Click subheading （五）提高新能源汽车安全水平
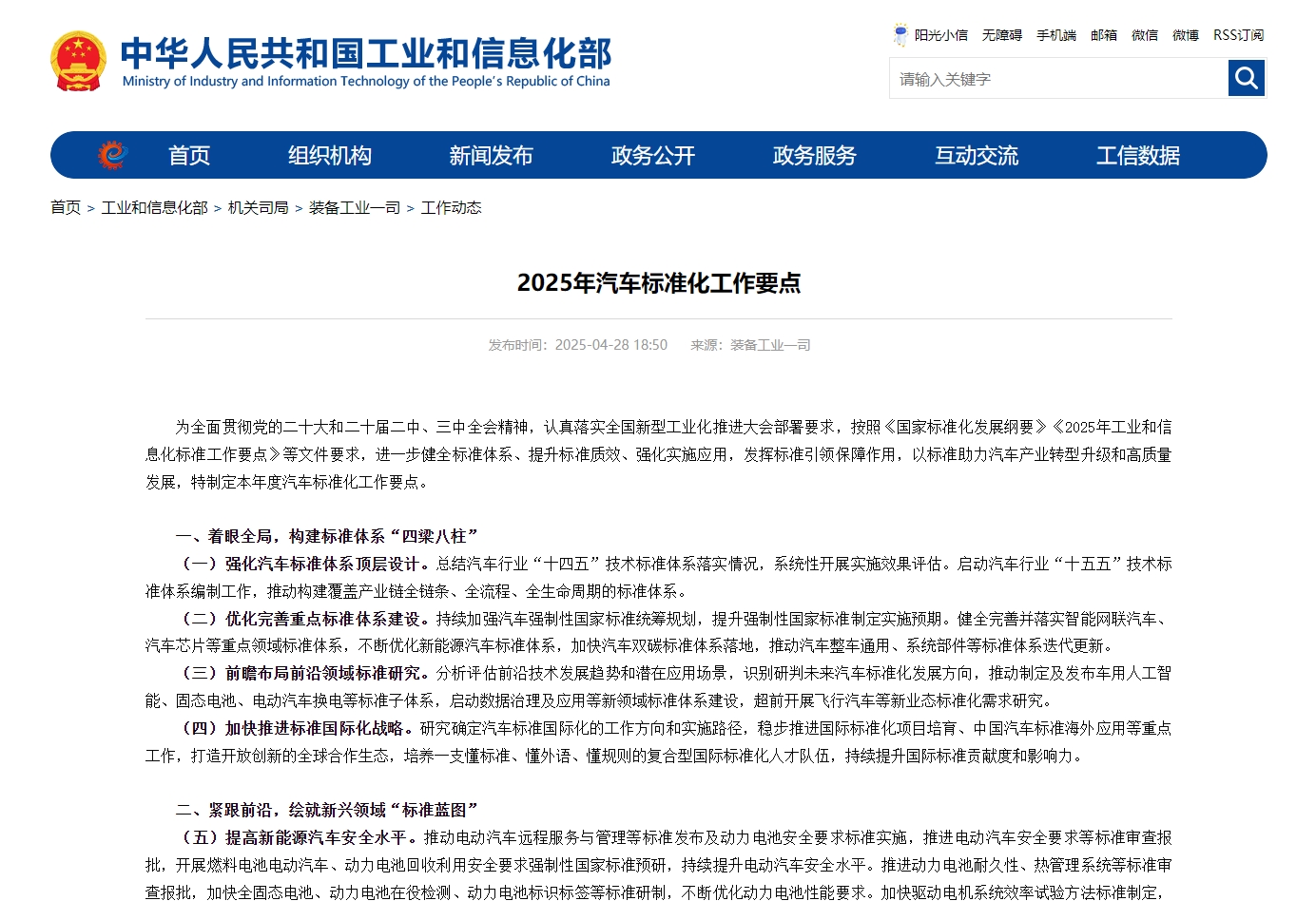The width and height of the screenshot is (1316, 901). pos(298,837)
